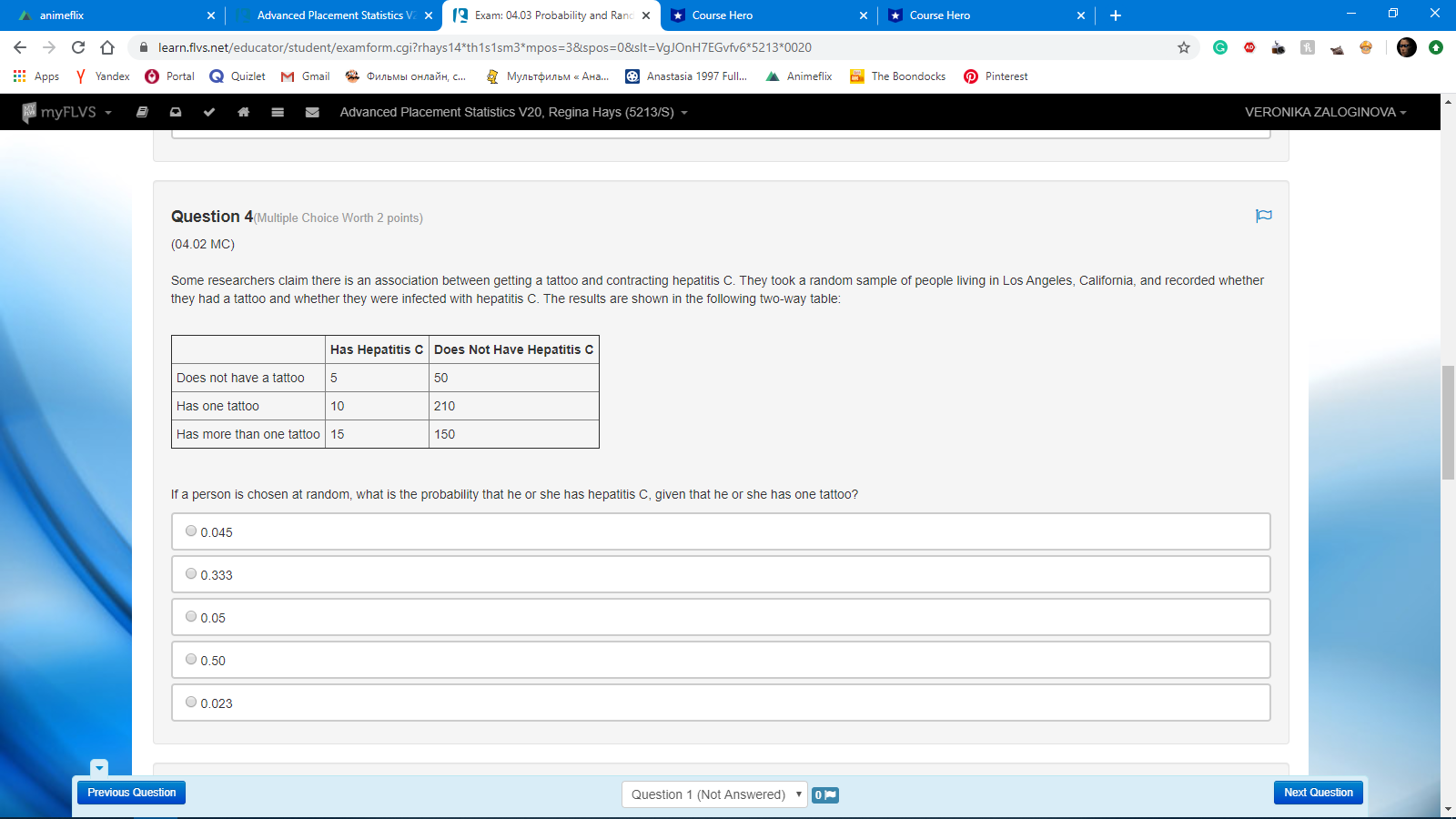The width and height of the screenshot is (1456, 819).
Task: Open the Yandex bookmark
Action: [x=102, y=76]
